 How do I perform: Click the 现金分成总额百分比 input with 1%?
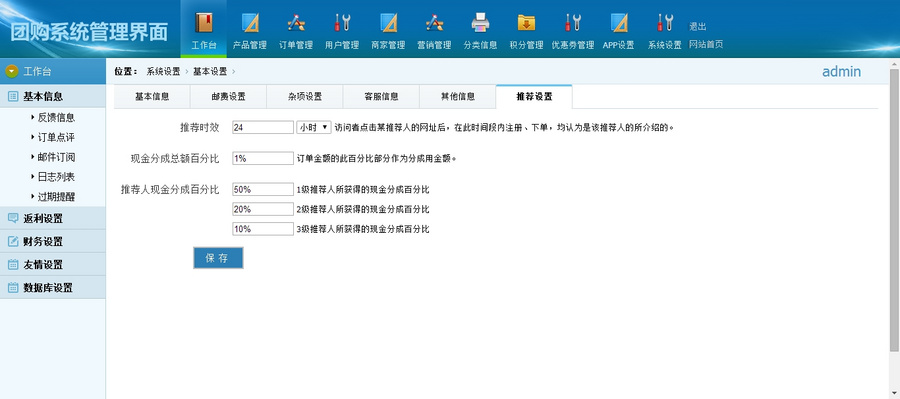point(263,158)
